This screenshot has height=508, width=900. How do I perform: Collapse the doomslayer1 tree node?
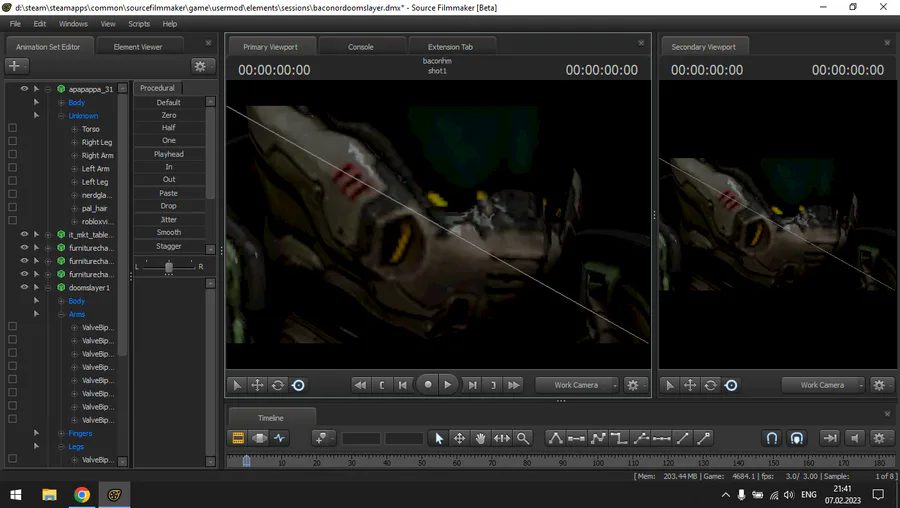point(48,288)
